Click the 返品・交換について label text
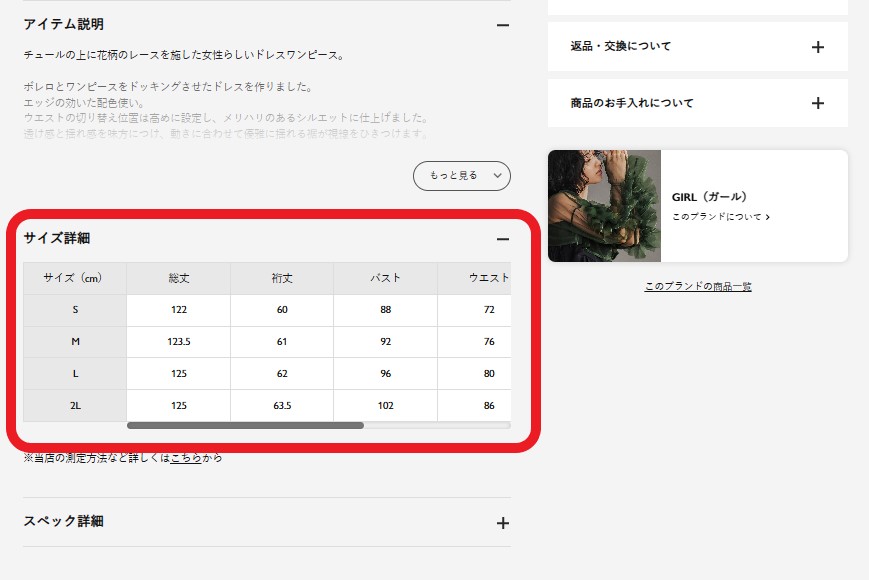Screen dimensions: 869x580 click(x=621, y=47)
